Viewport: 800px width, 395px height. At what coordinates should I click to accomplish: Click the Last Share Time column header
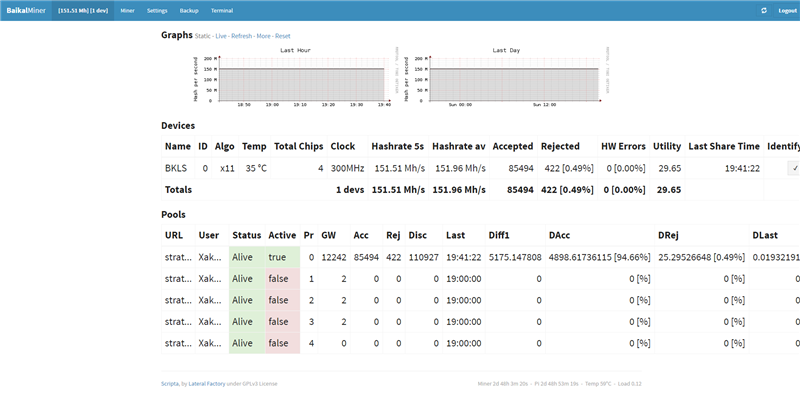click(x=724, y=146)
